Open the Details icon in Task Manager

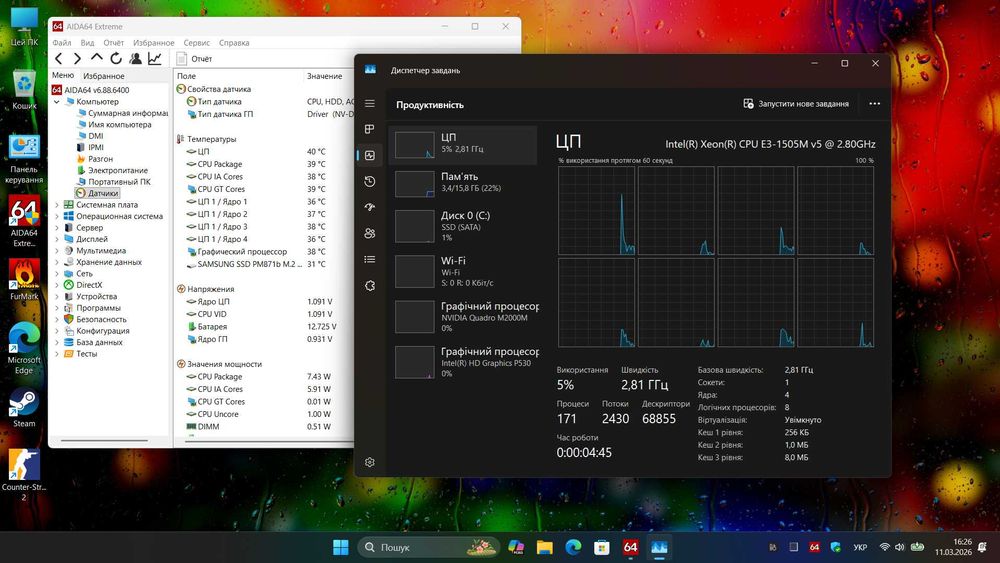[370, 260]
